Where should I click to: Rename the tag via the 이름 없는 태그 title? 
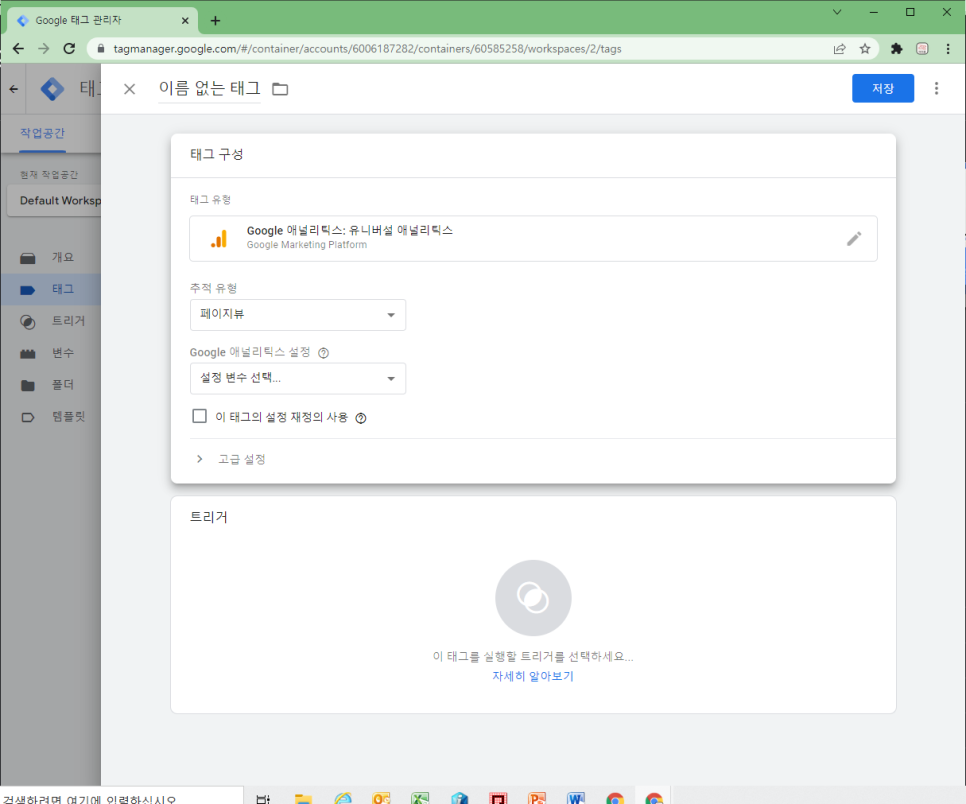click(x=209, y=89)
